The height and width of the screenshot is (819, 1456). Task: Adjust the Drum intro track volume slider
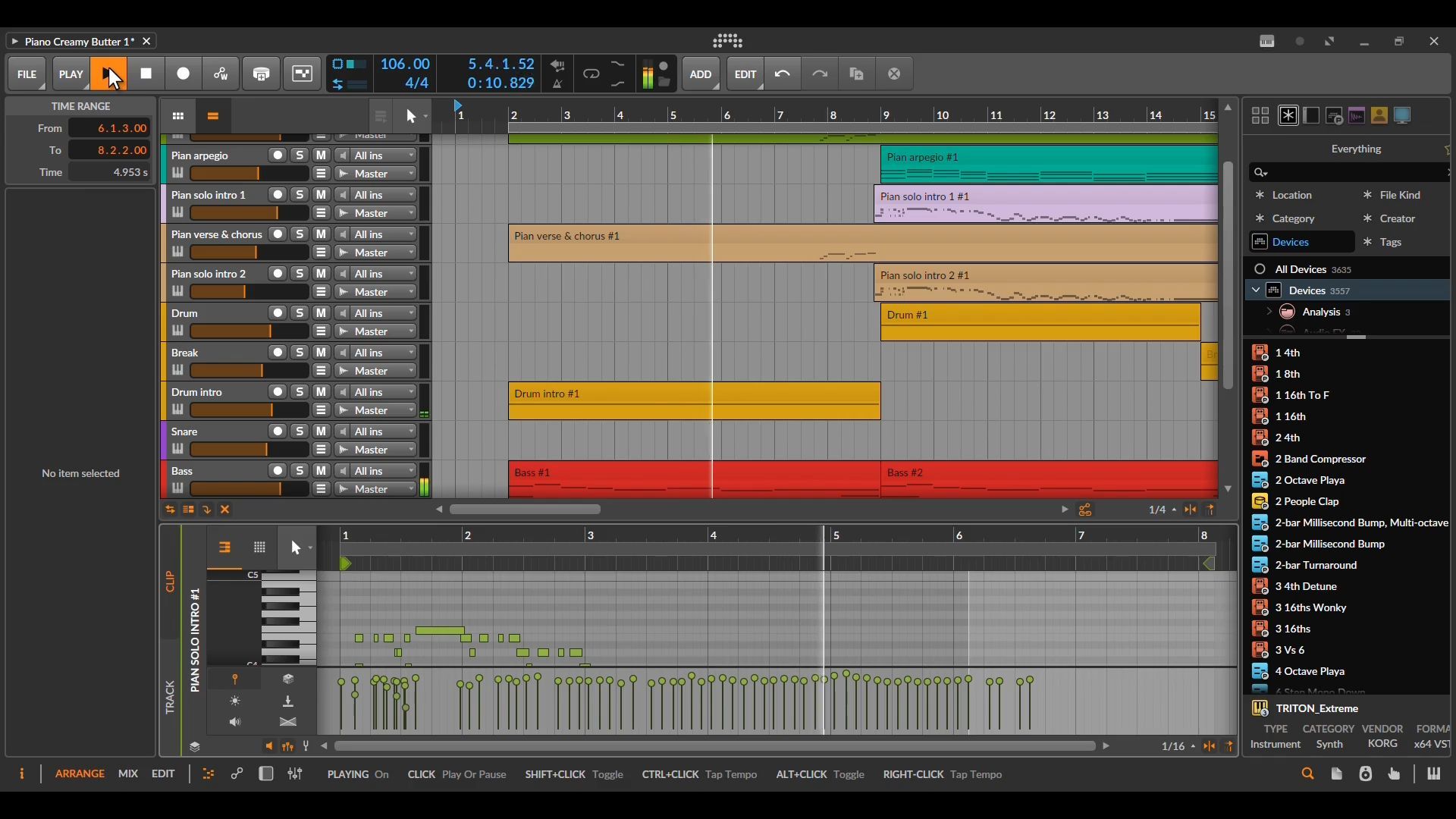click(249, 410)
